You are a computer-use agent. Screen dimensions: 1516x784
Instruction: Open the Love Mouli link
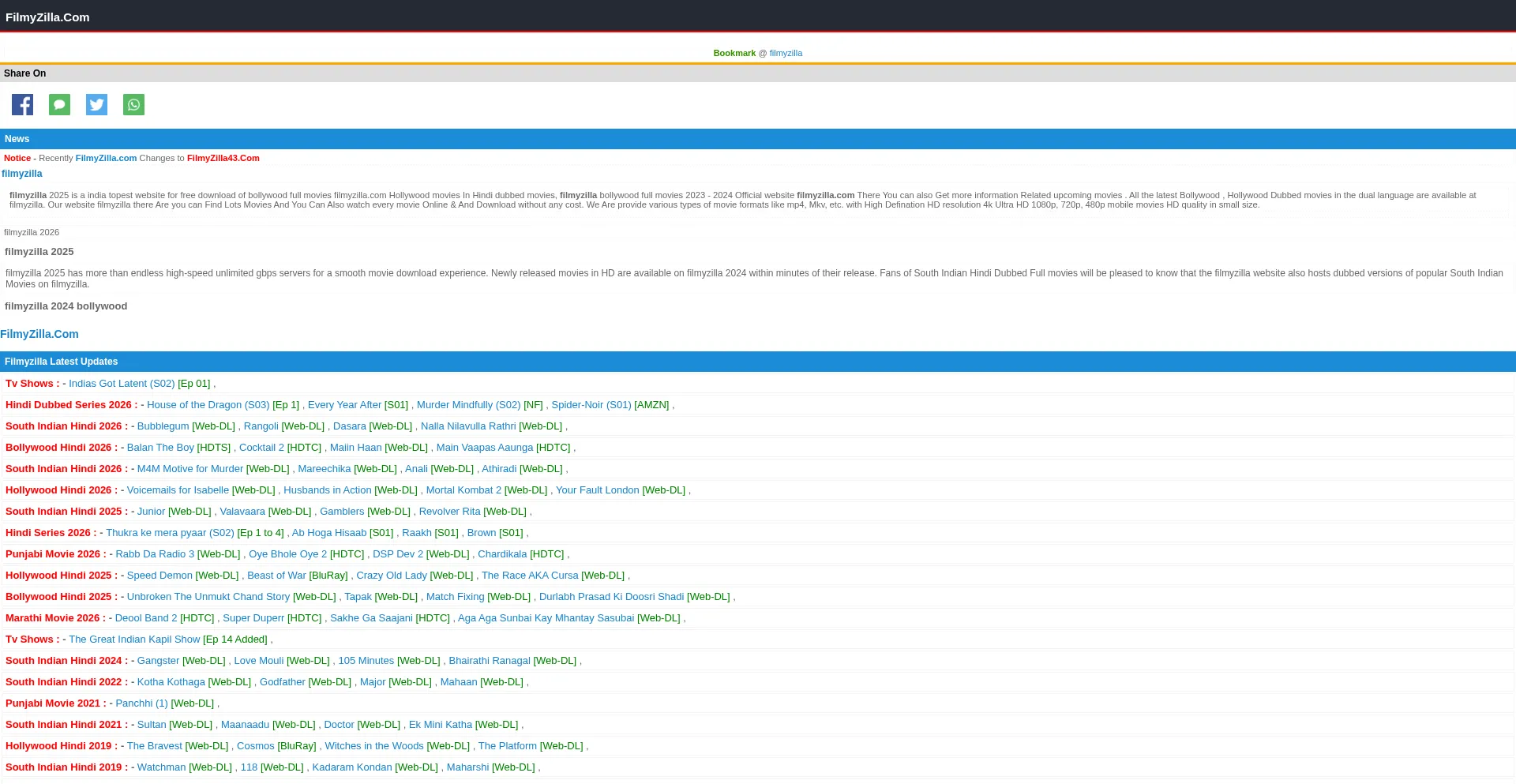coord(259,661)
